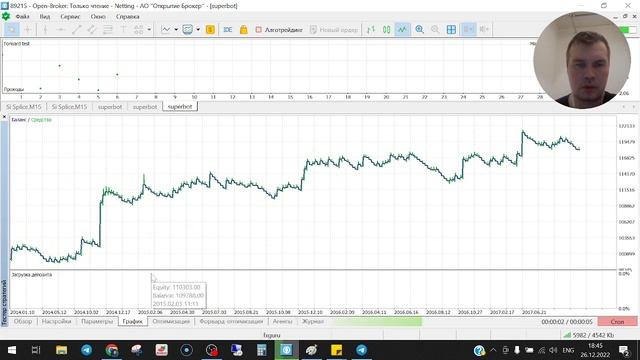Open the chart templates icon

[x=187, y=29]
